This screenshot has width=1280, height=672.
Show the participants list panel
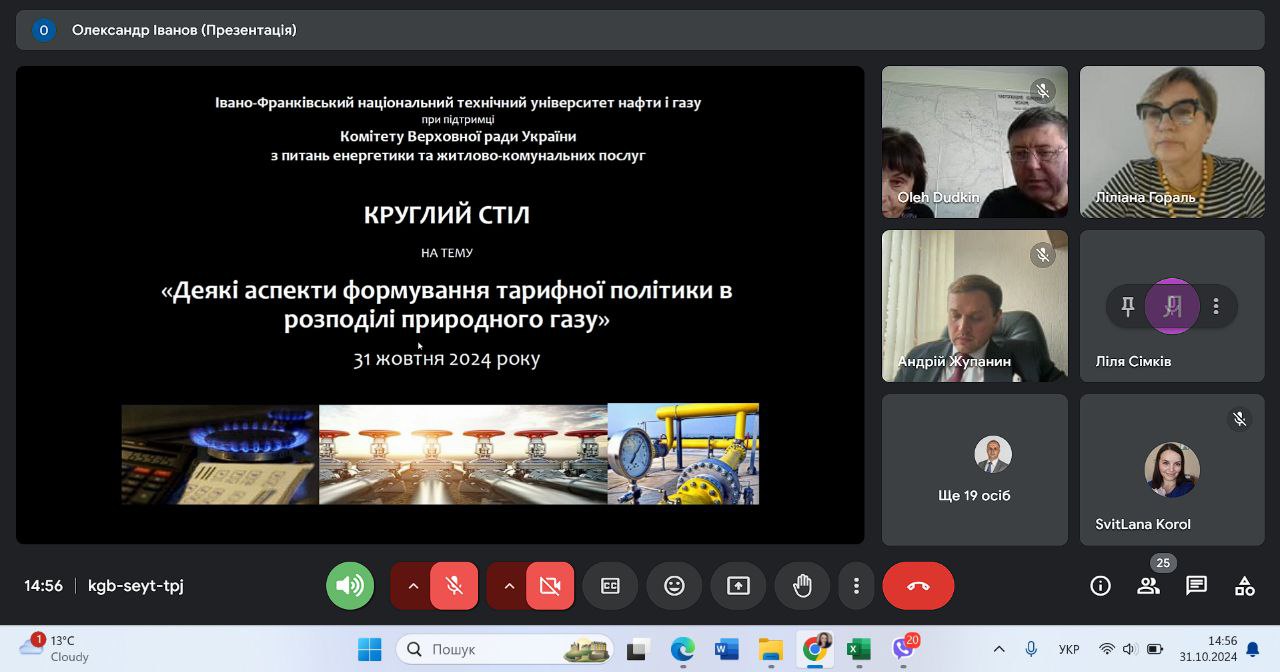coord(1148,586)
